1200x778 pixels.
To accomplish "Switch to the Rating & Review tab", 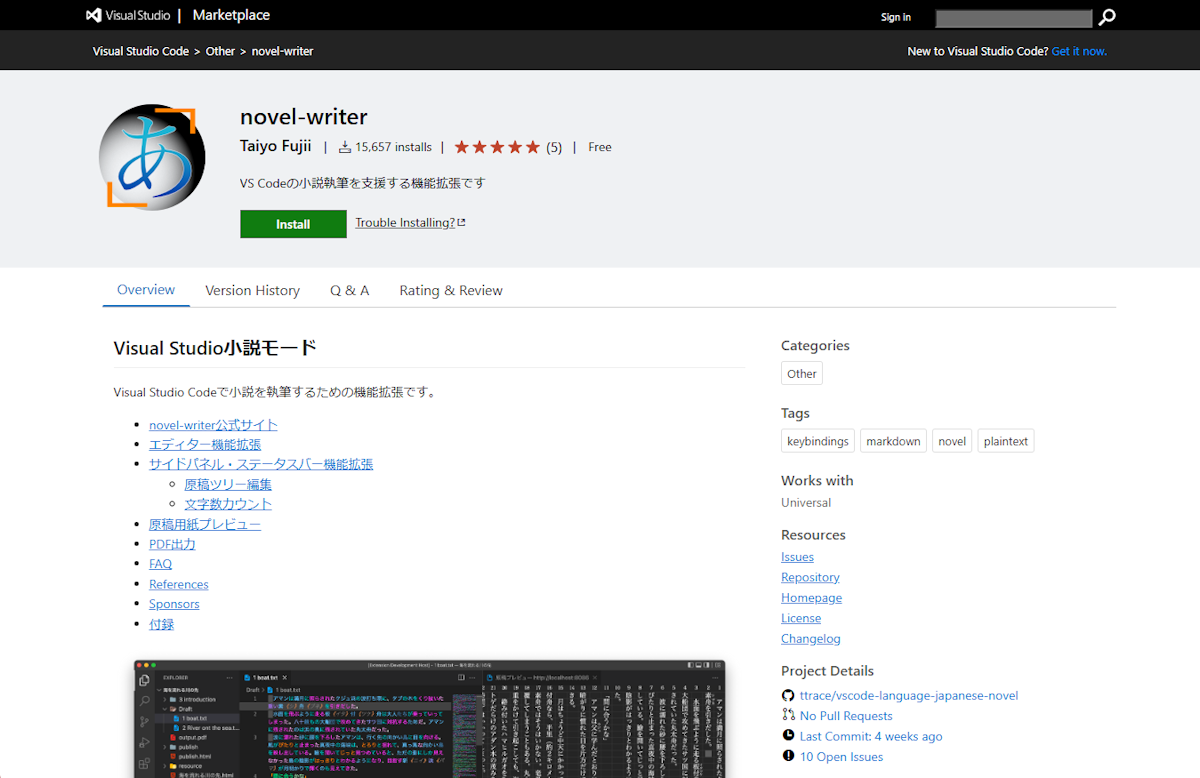I will click(450, 290).
